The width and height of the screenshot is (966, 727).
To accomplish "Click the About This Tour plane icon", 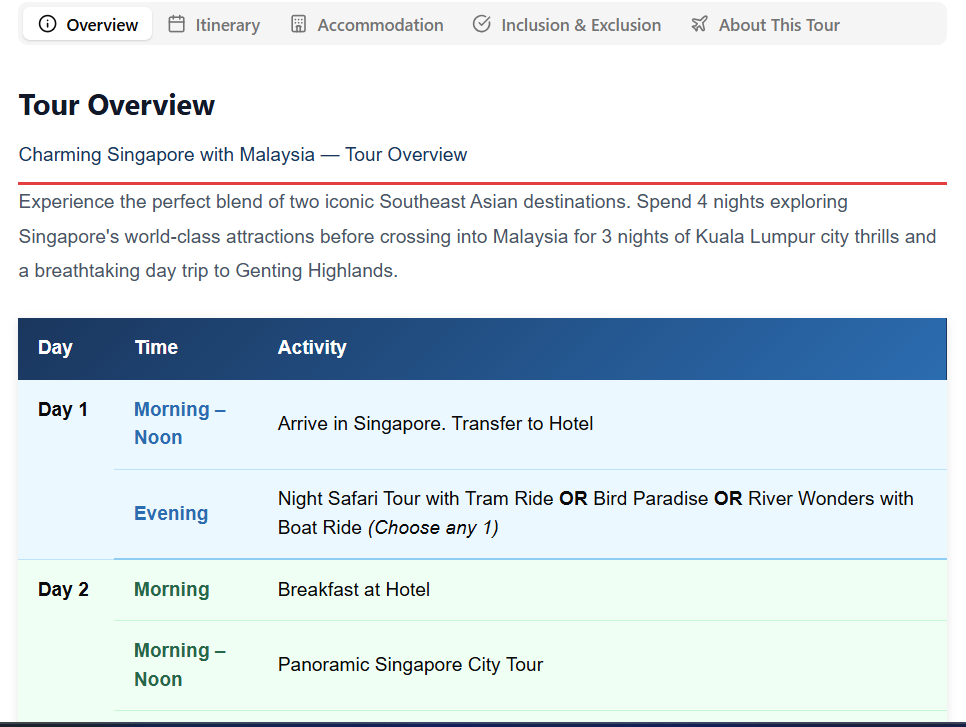I will tap(699, 24).
